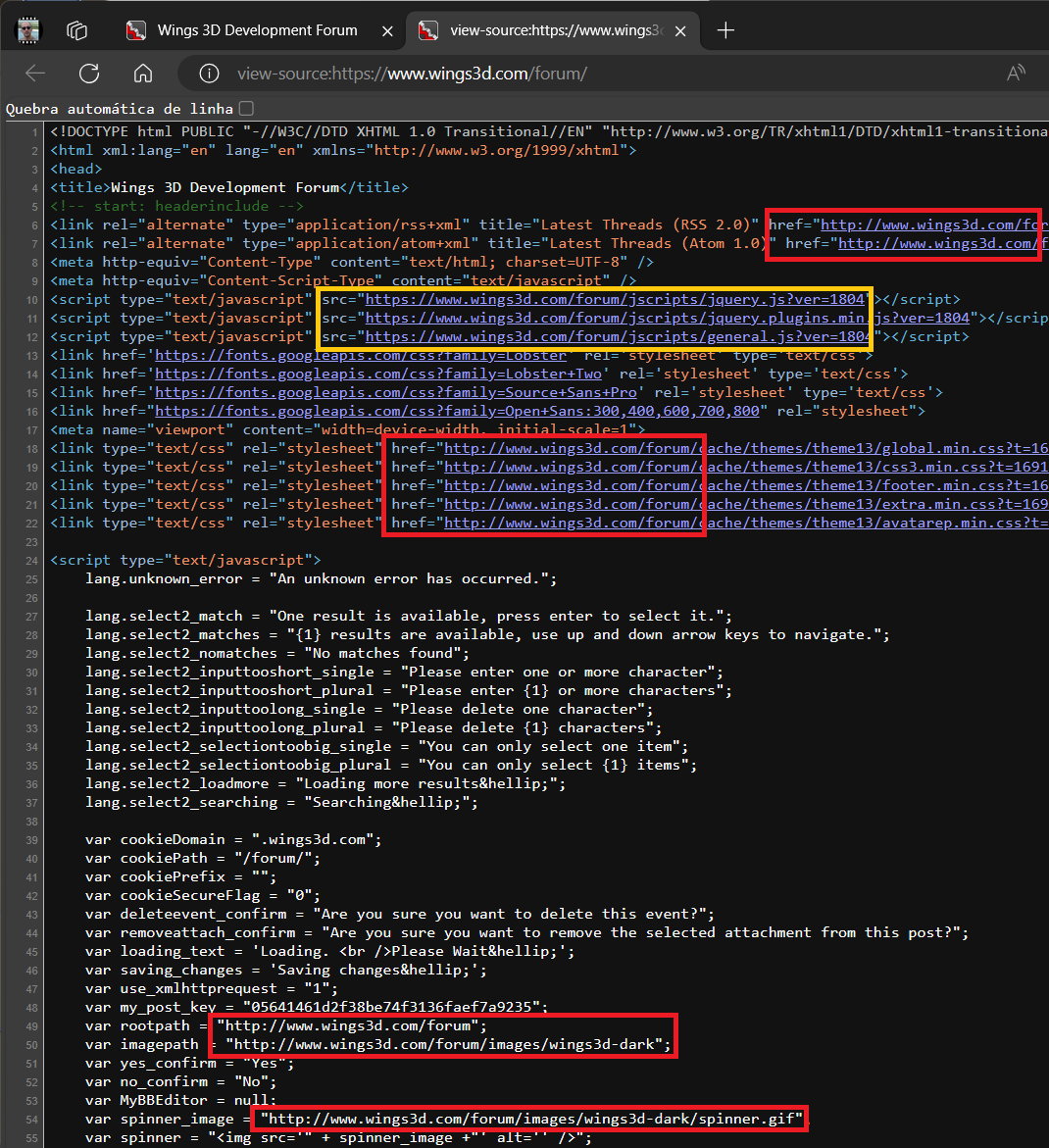This screenshot has height=1148, width=1049.
Task: Select the view-source wings3d tab
Action: coord(553,30)
